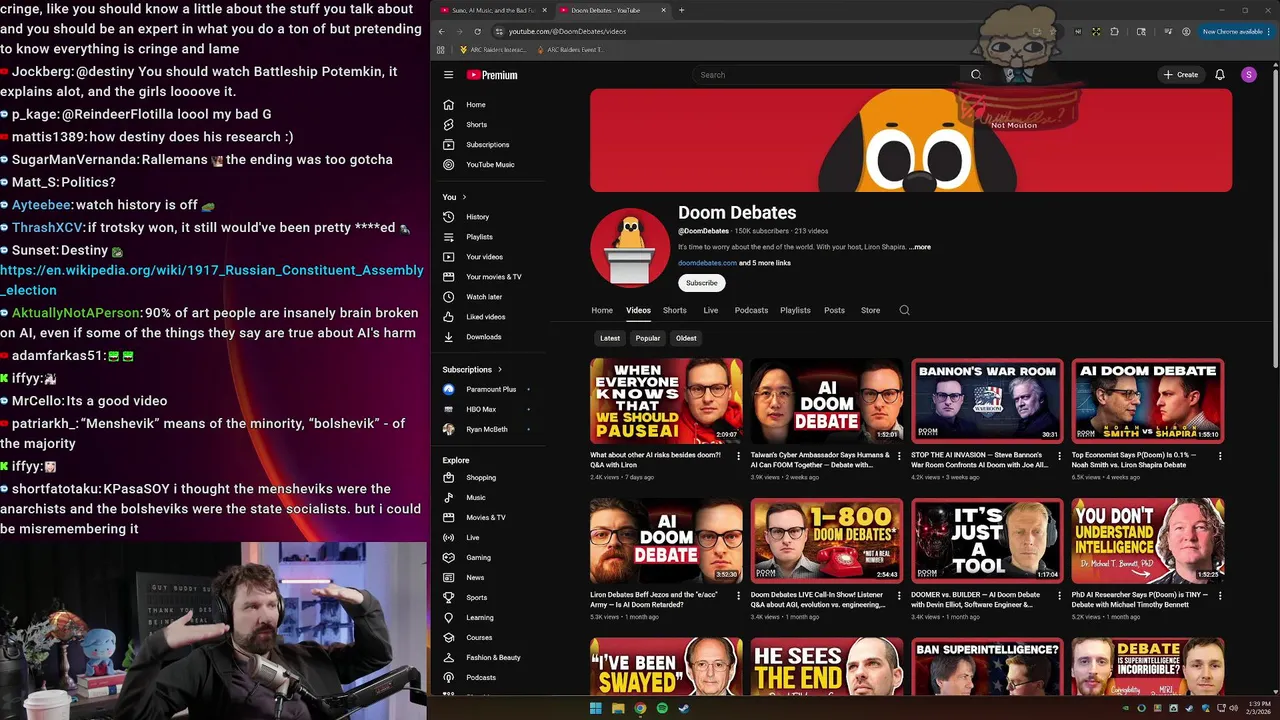Open the Windows Start menu
This screenshot has height=720, width=1280.
point(596,708)
